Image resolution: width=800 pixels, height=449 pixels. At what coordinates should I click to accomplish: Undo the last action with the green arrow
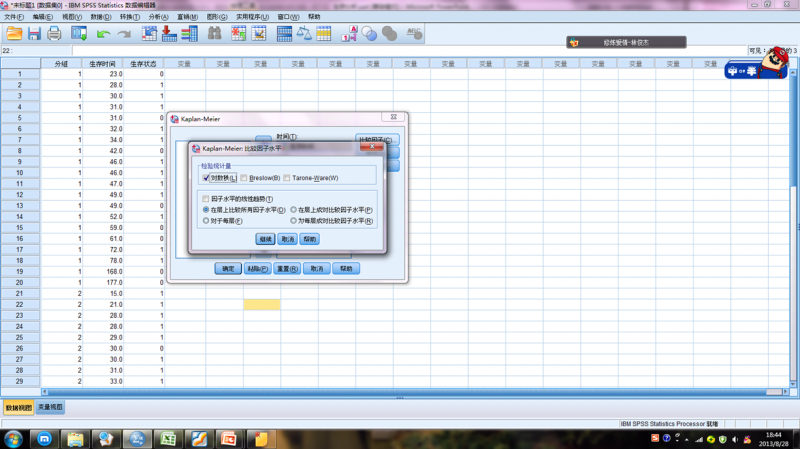[x=104, y=34]
